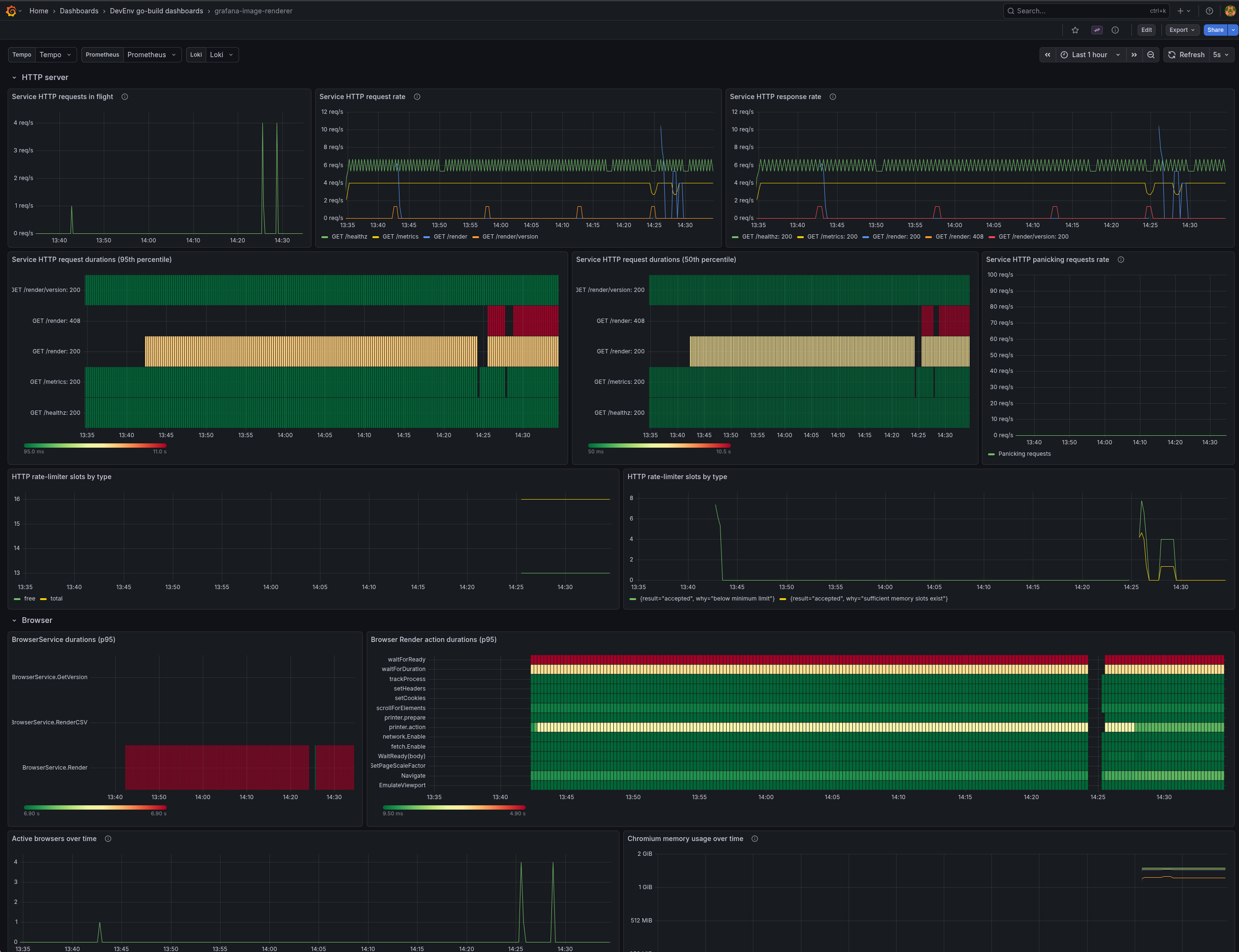Click the 95th percentile heatmap color scale
Viewport: 1239px width, 952px height.
[95, 445]
